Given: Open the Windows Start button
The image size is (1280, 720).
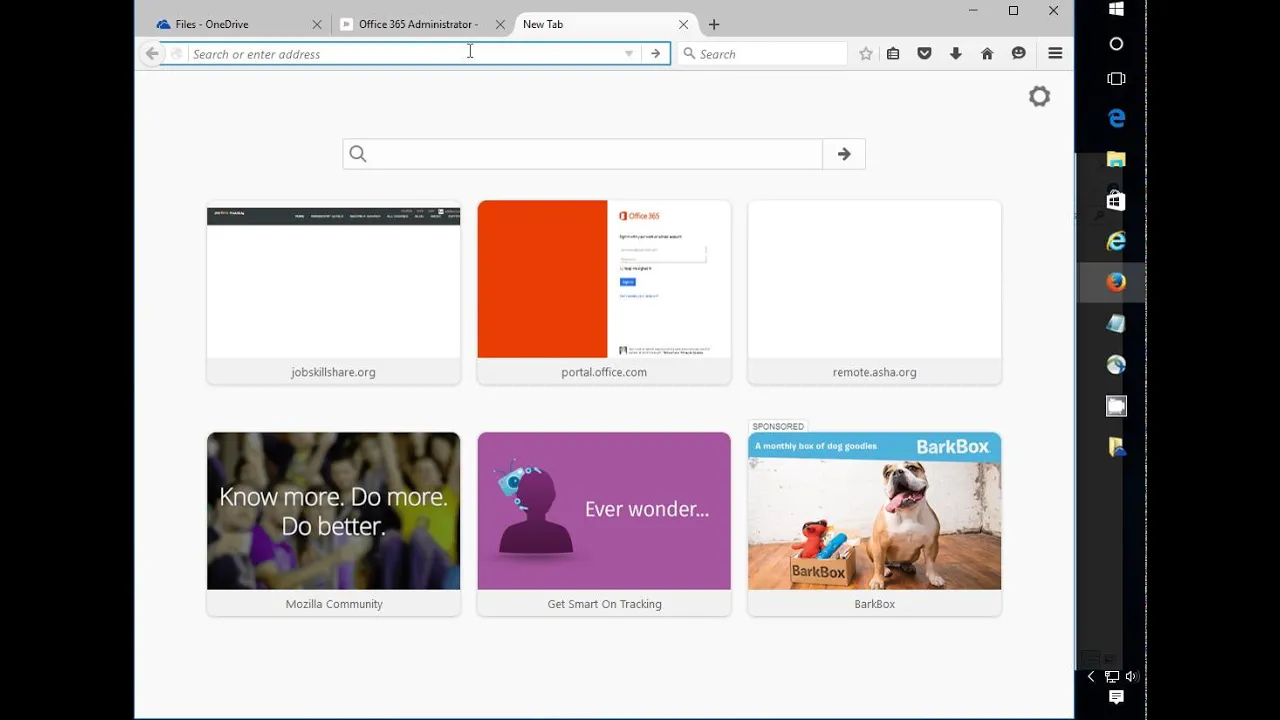Looking at the screenshot, I should coord(1116,9).
